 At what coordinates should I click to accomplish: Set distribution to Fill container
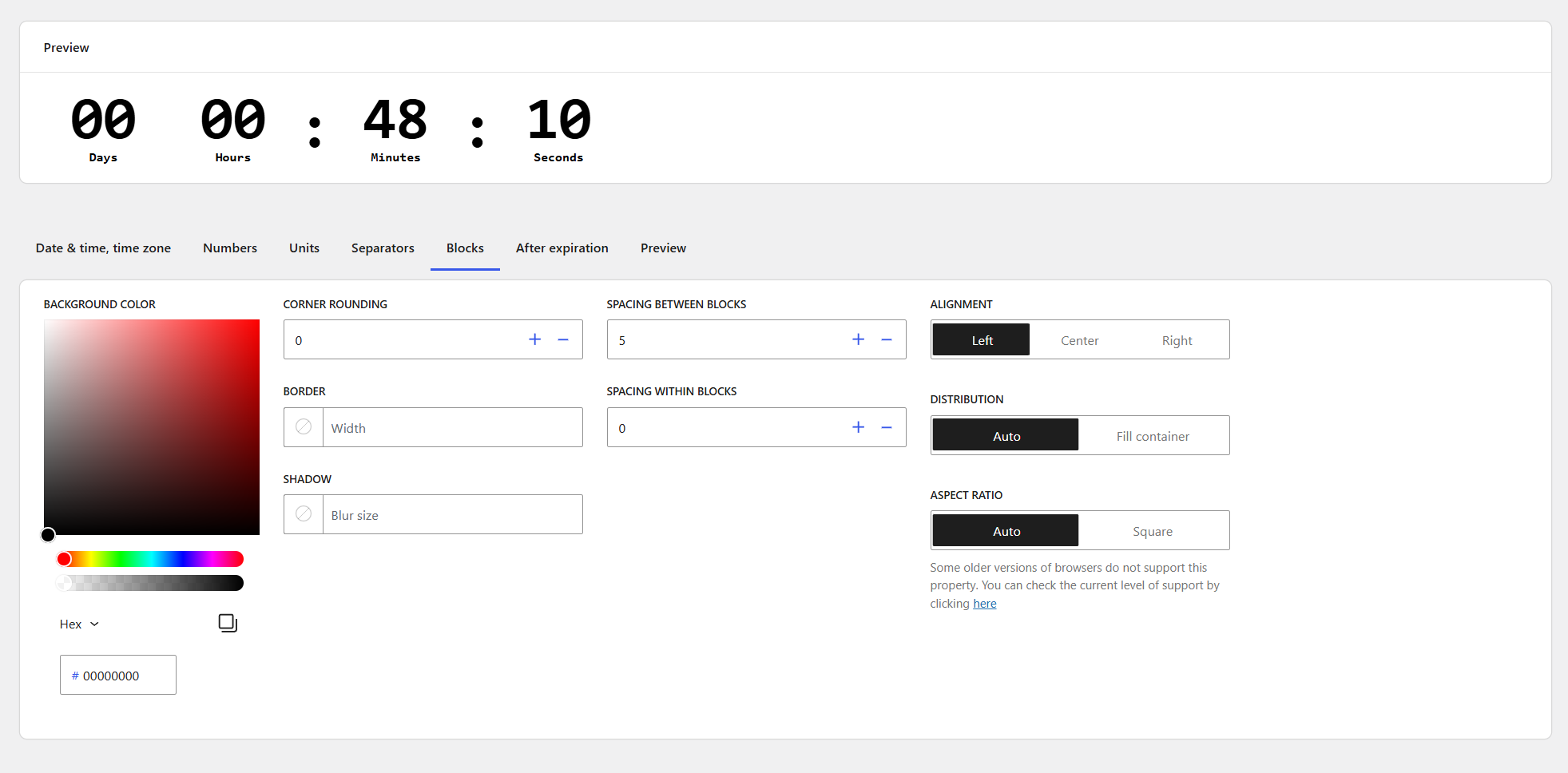coord(1152,435)
